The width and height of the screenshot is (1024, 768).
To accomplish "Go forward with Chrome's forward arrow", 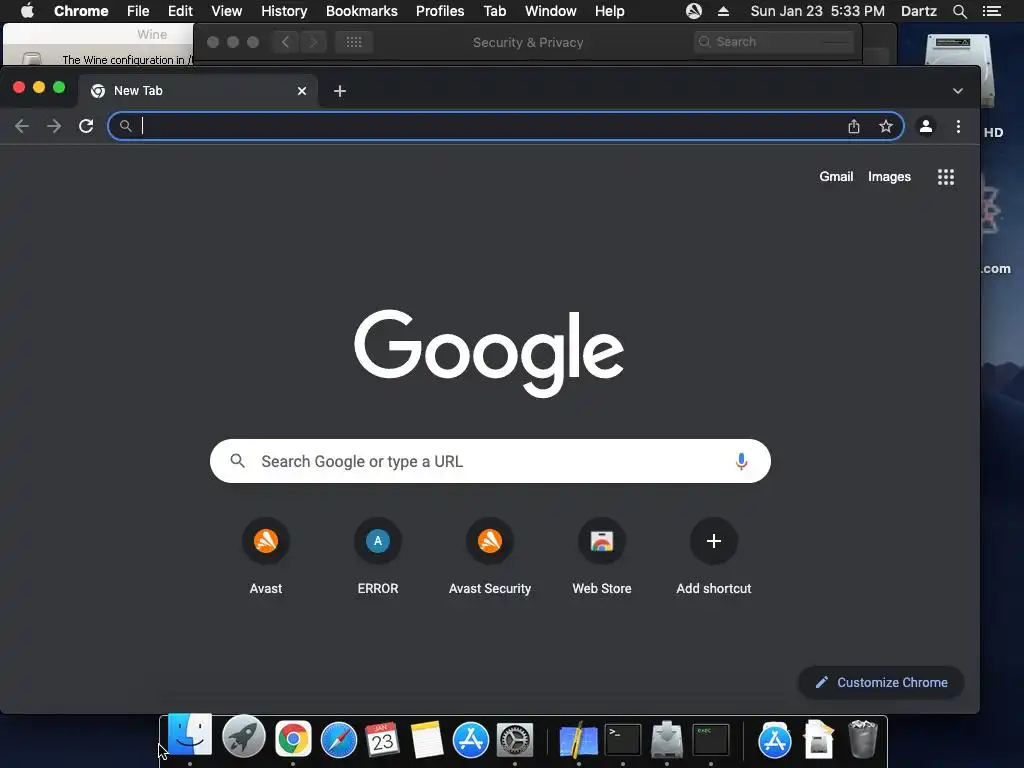I will (x=54, y=126).
